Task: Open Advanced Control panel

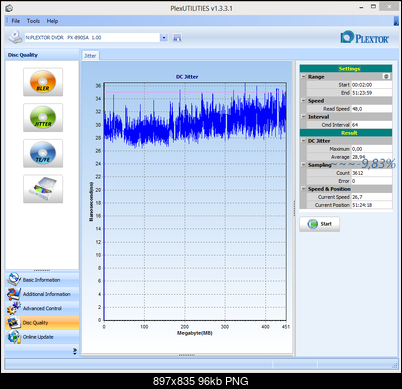Action: click(42, 308)
